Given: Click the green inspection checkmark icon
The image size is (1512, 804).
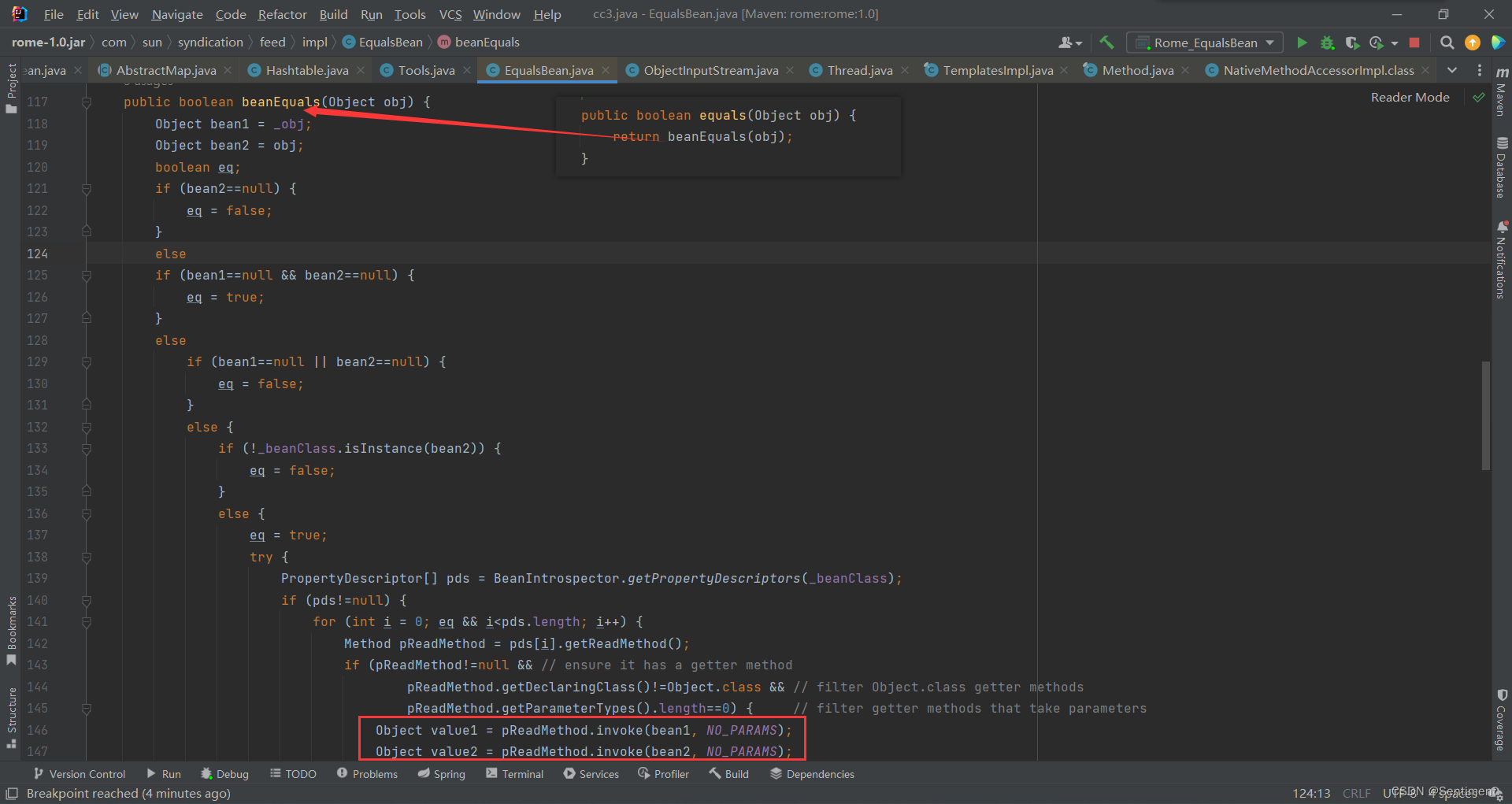Looking at the screenshot, I should pos(1479,98).
